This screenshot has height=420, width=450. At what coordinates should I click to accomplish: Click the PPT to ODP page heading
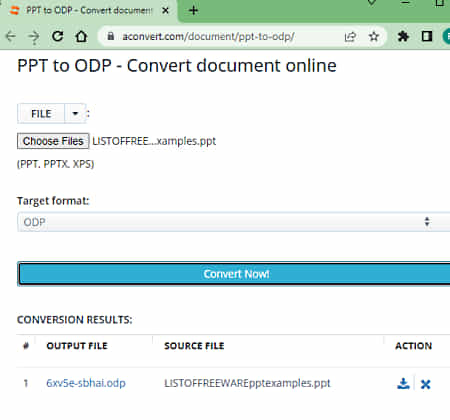point(177,66)
